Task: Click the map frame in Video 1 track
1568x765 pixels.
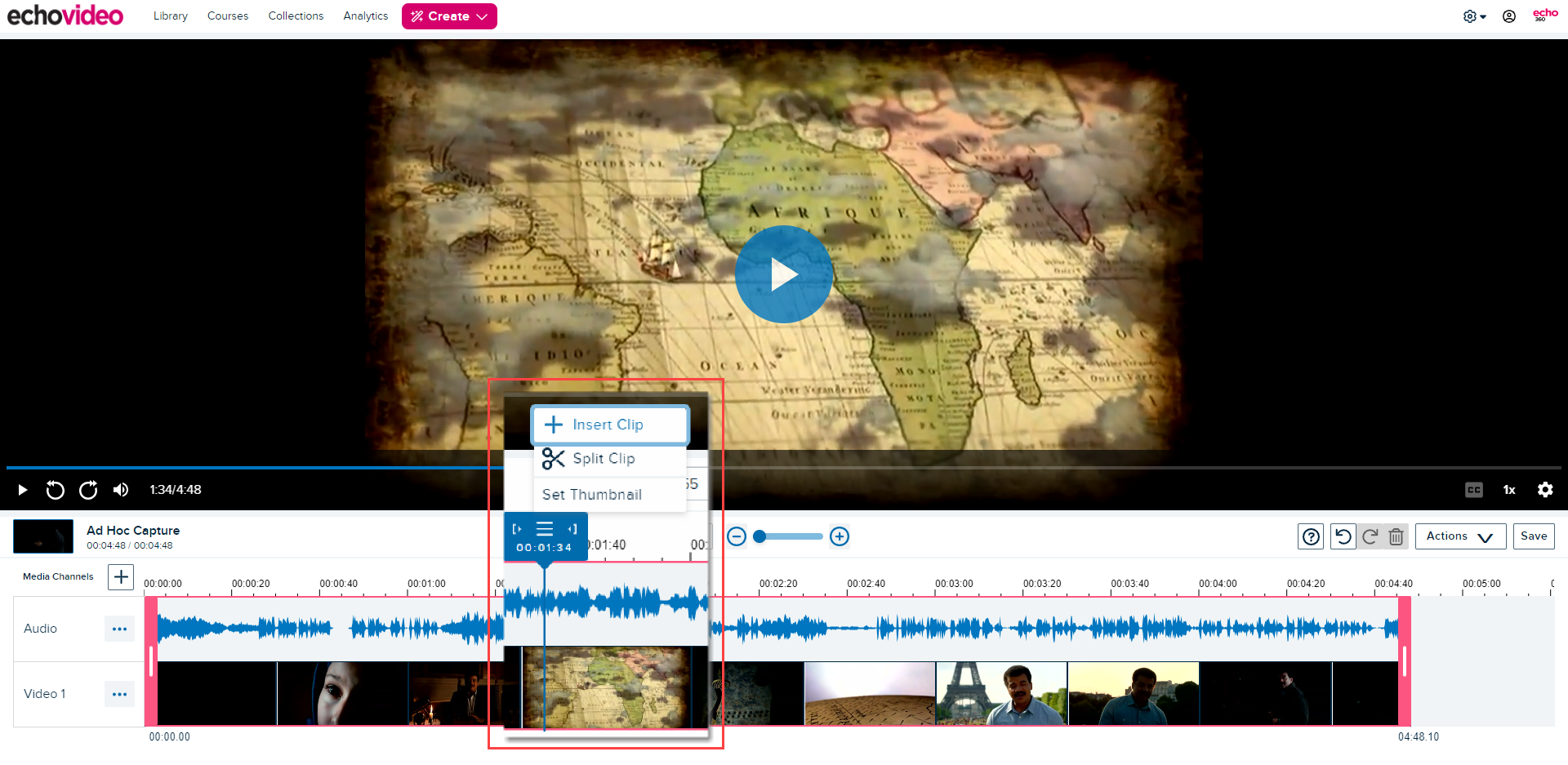Action: (x=608, y=687)
